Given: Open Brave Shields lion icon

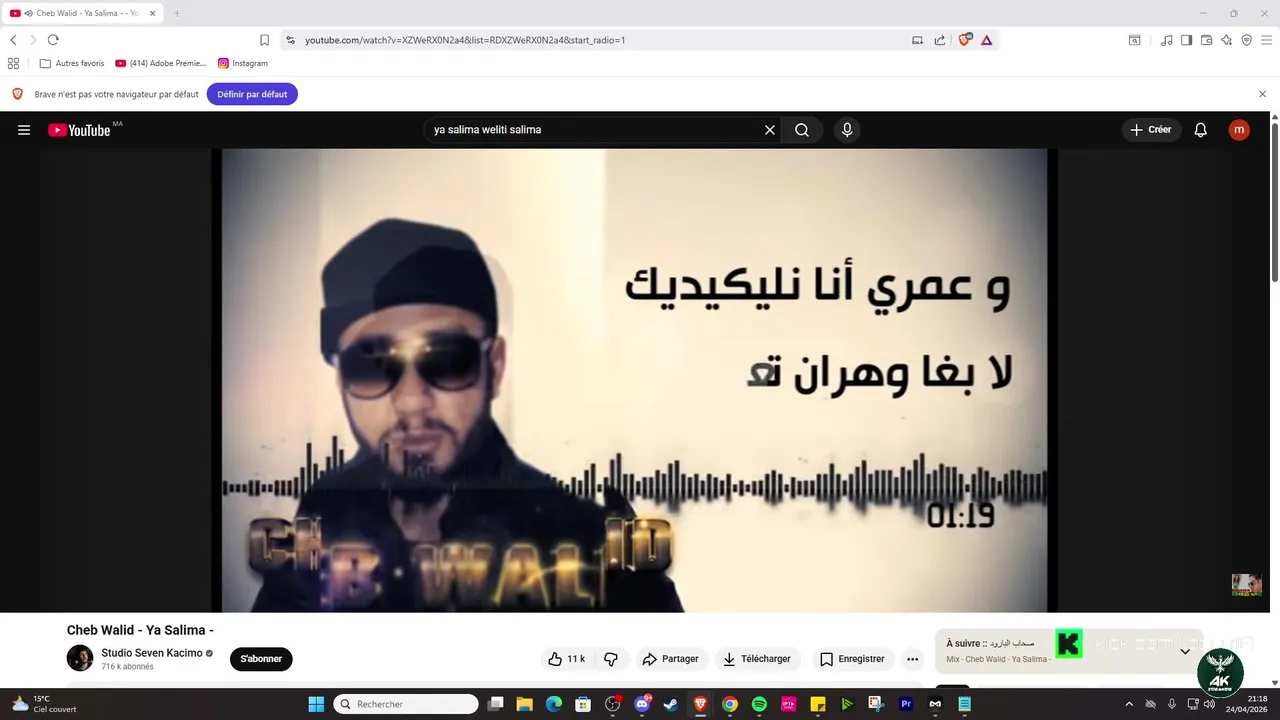Looking at the screenshot, I should click(965, 40).
